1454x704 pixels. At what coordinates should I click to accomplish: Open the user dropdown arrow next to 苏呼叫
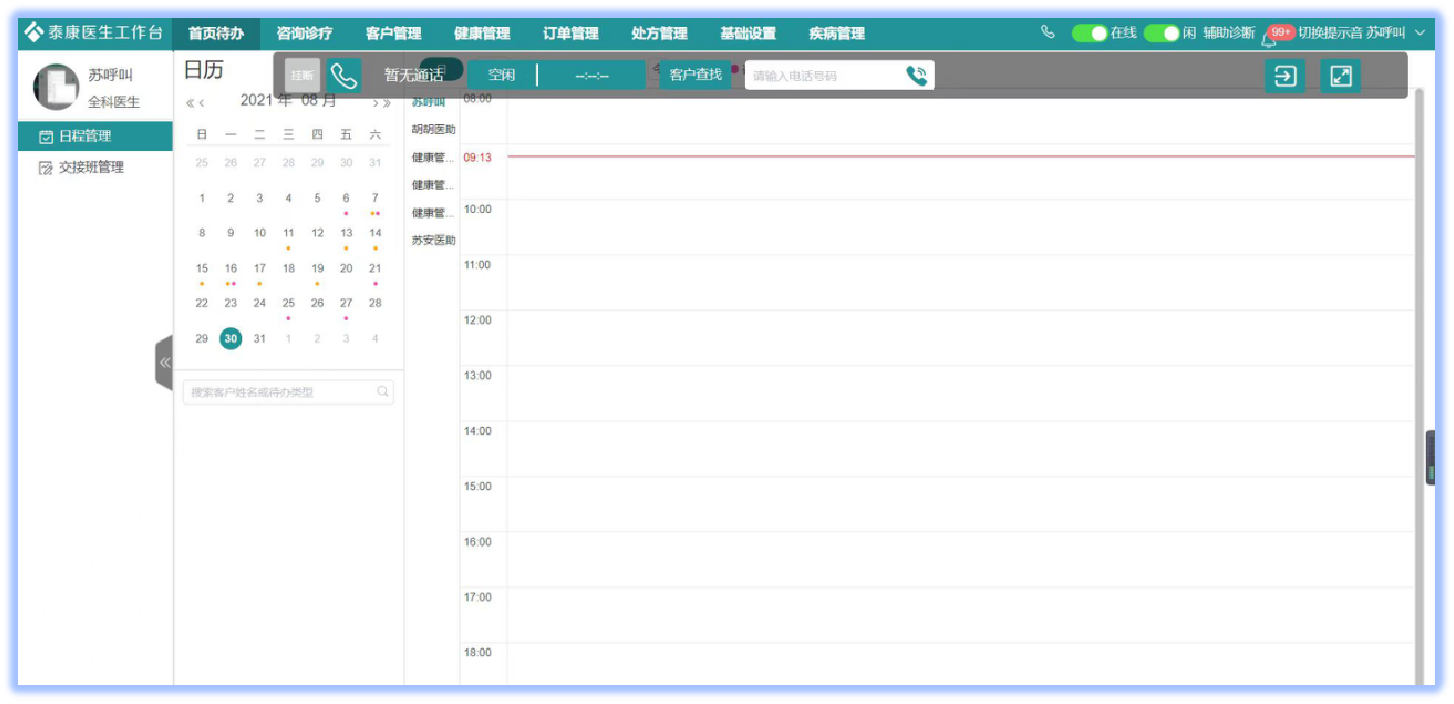(x=1420, y=33)
